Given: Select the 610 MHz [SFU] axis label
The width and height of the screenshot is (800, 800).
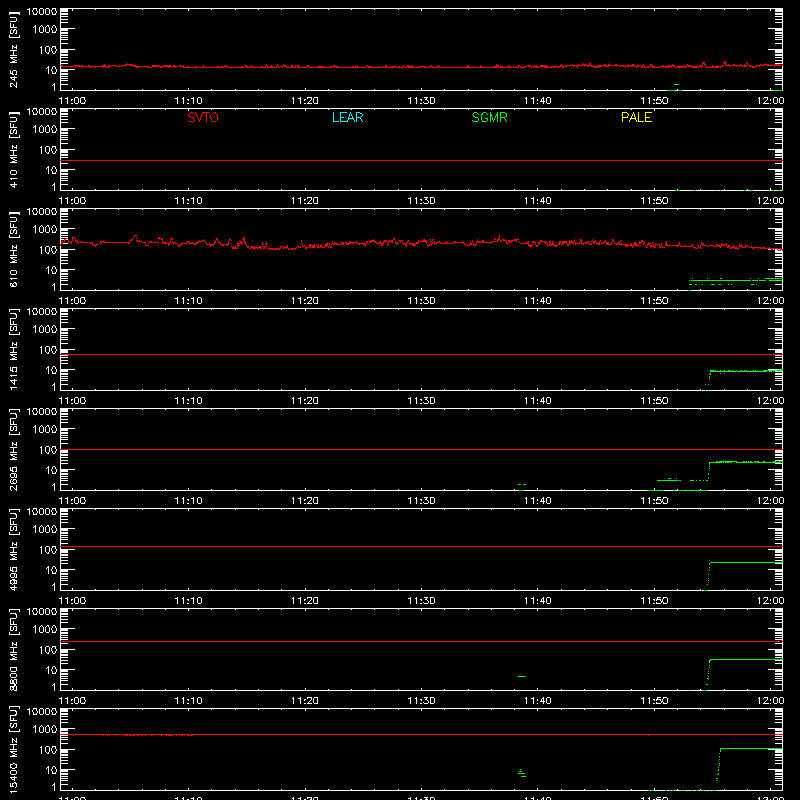Looking at the screenshot, I should click(14, 249).
